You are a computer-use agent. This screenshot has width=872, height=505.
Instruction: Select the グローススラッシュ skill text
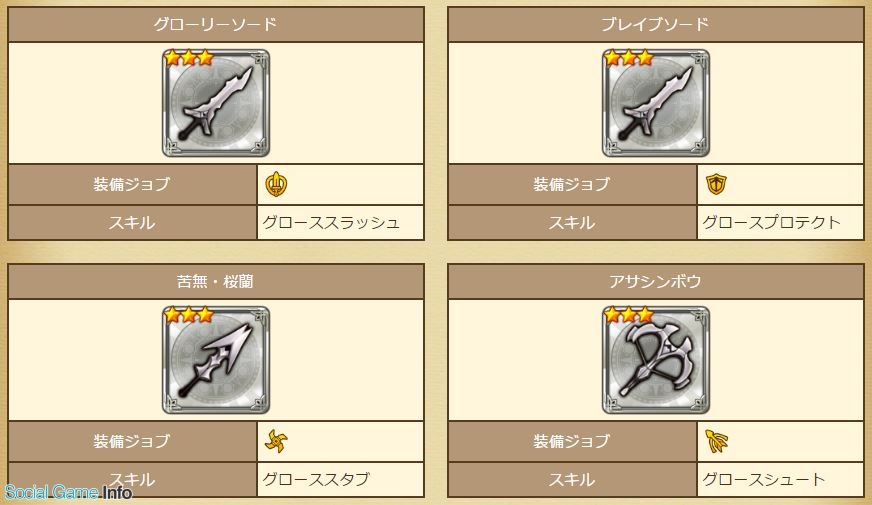(331, 222)
